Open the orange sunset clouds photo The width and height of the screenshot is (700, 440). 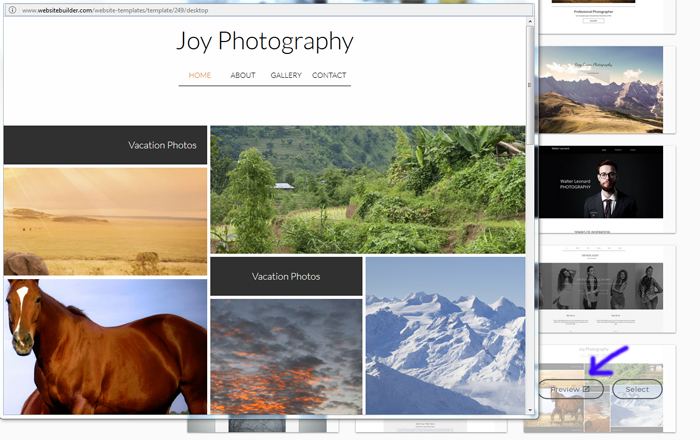286,357
